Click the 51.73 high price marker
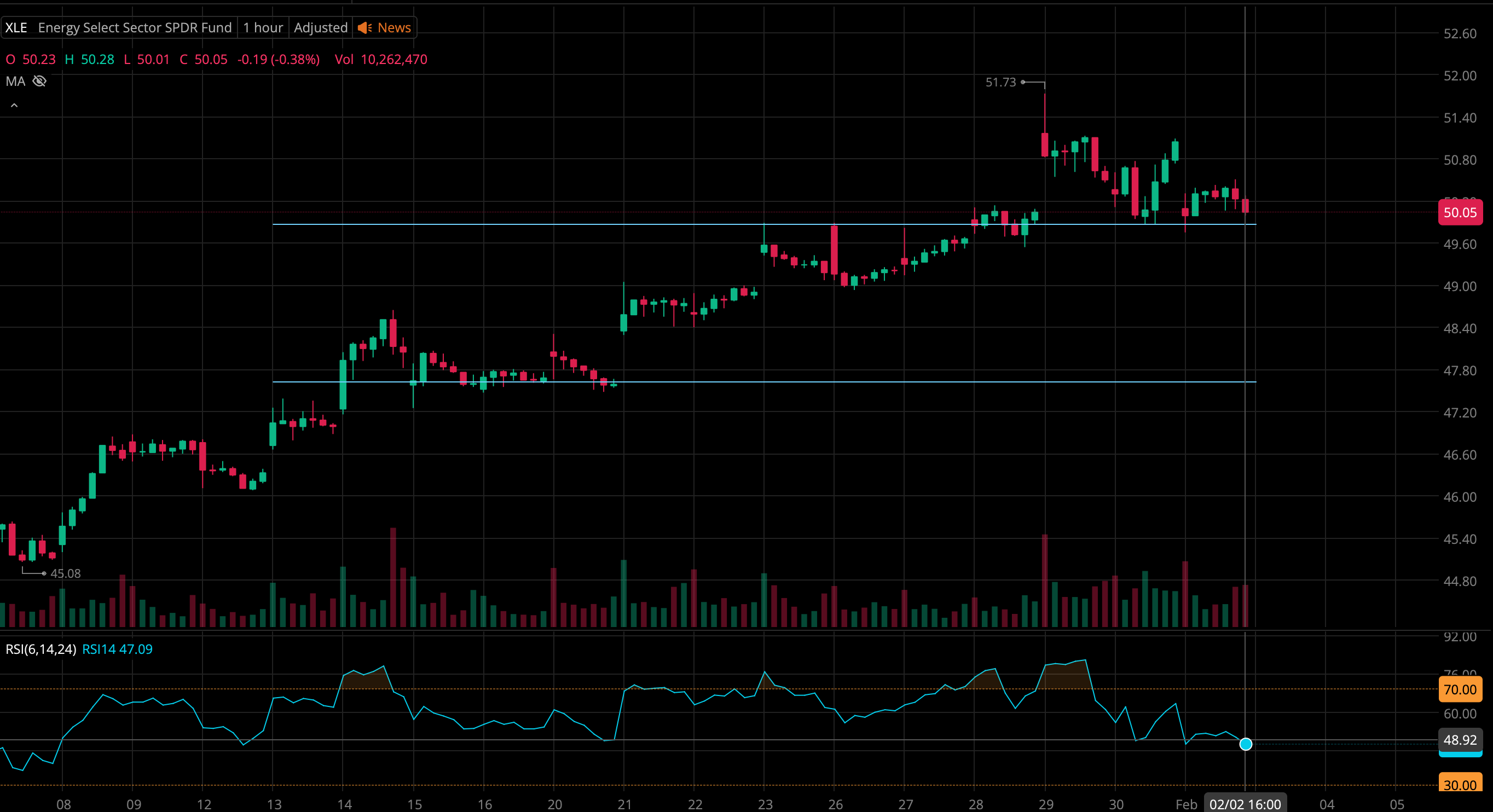This screenshot has height=812, width=1493. coord(1001,82)
